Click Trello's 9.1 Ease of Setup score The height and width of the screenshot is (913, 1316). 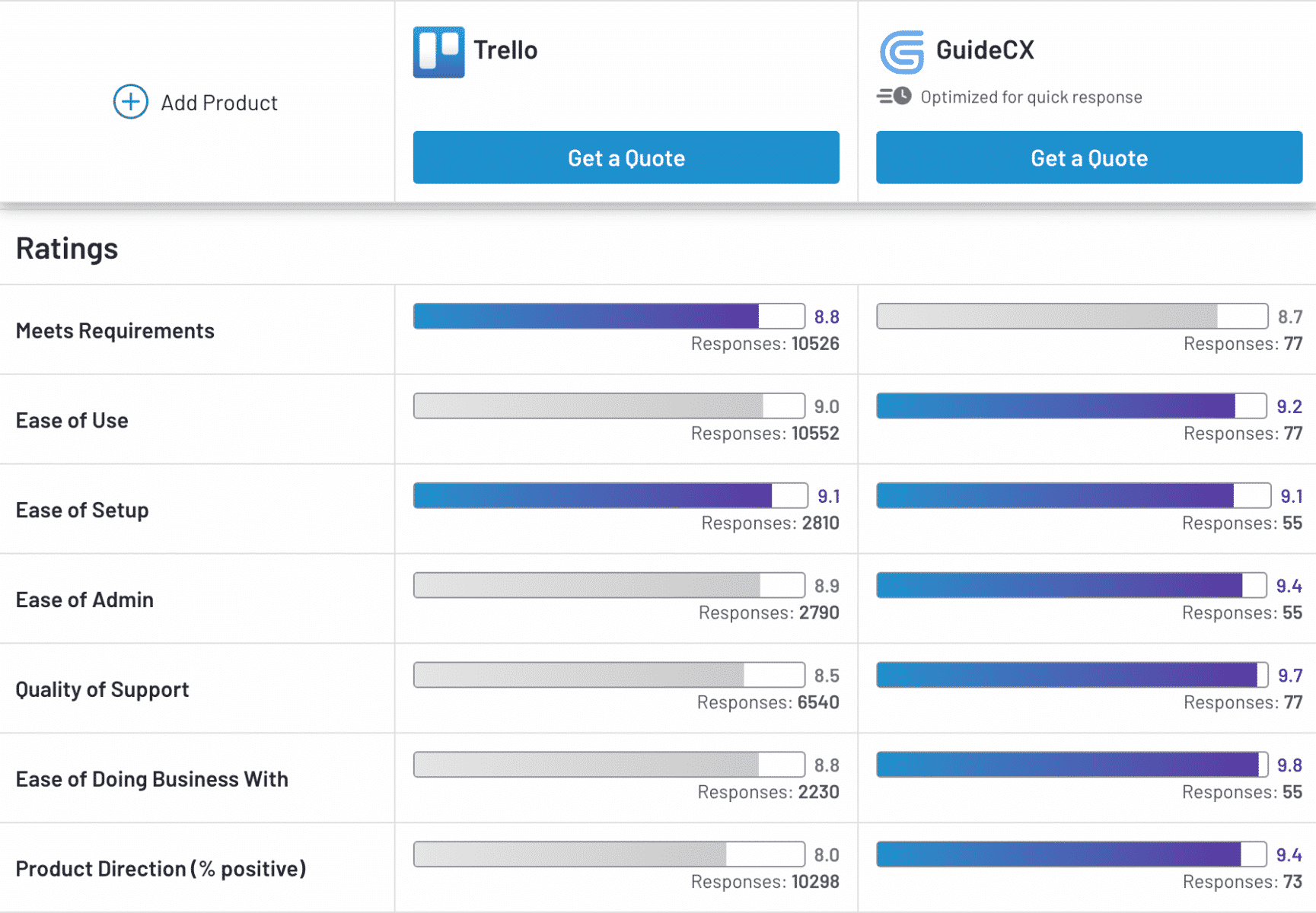[828, 497]
